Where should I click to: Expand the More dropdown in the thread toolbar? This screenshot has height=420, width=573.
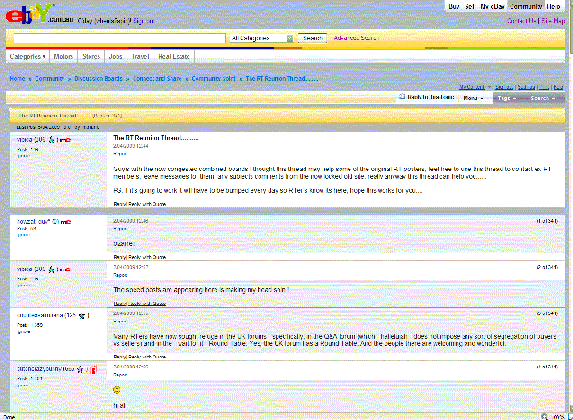[473, 98]
